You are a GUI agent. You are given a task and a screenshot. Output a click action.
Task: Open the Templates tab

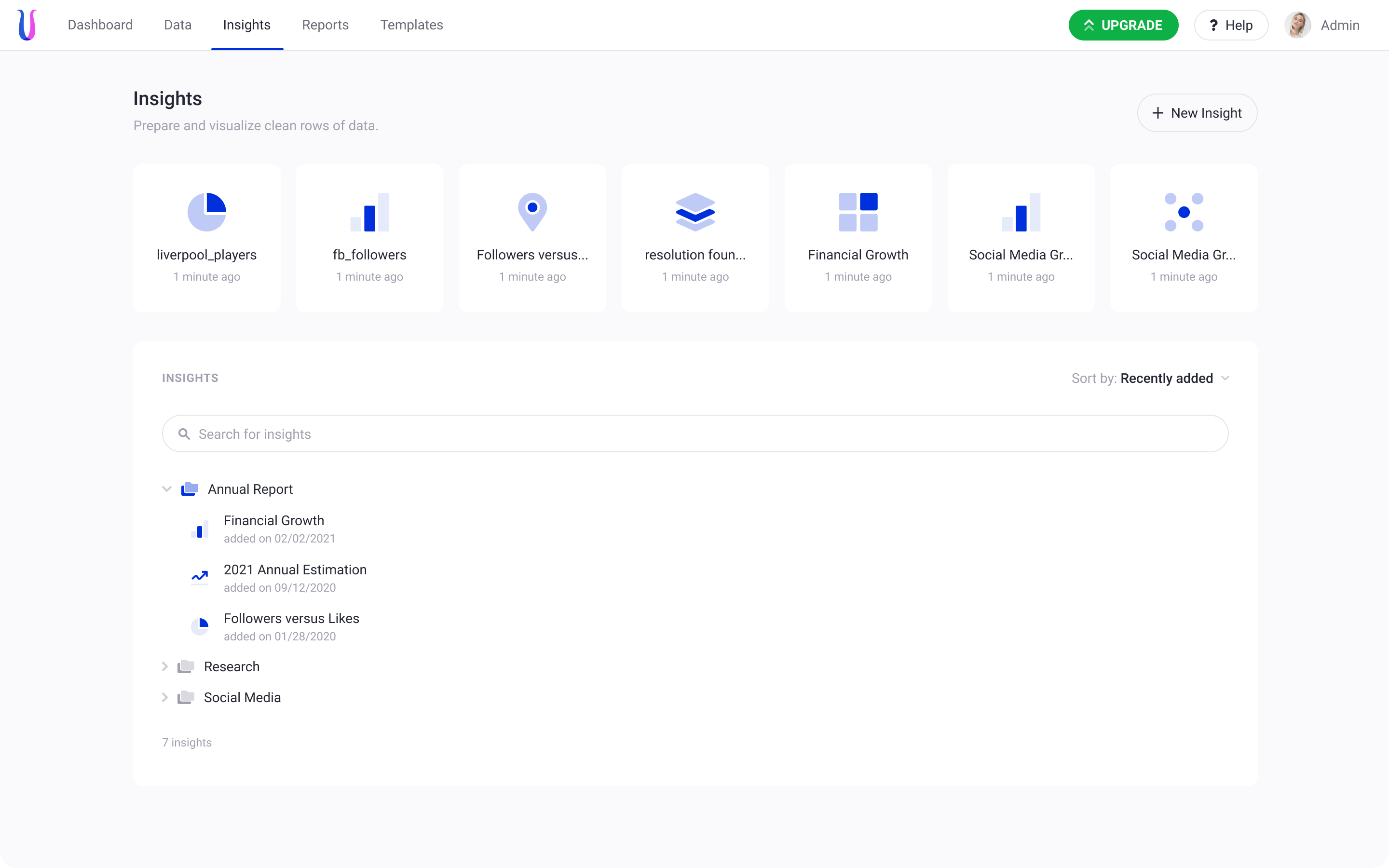point(411,25)
